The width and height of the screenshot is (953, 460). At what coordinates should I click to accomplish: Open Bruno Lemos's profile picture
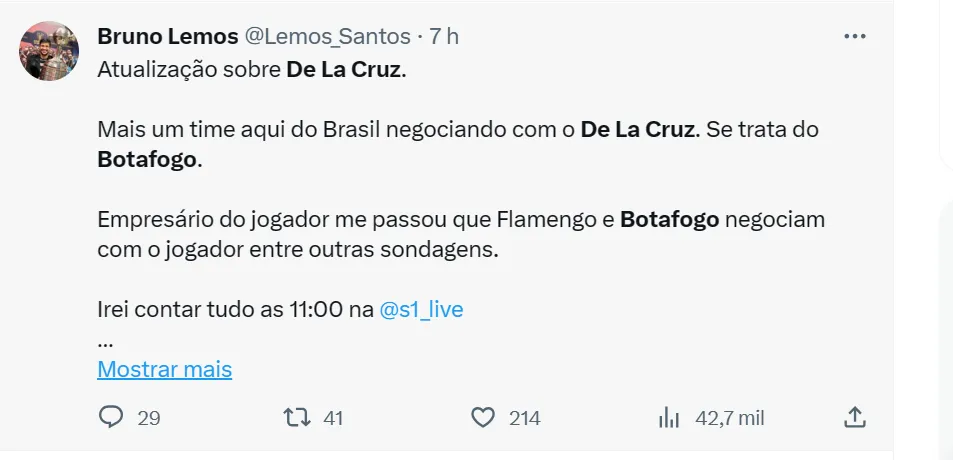click(x=49, y=51)
